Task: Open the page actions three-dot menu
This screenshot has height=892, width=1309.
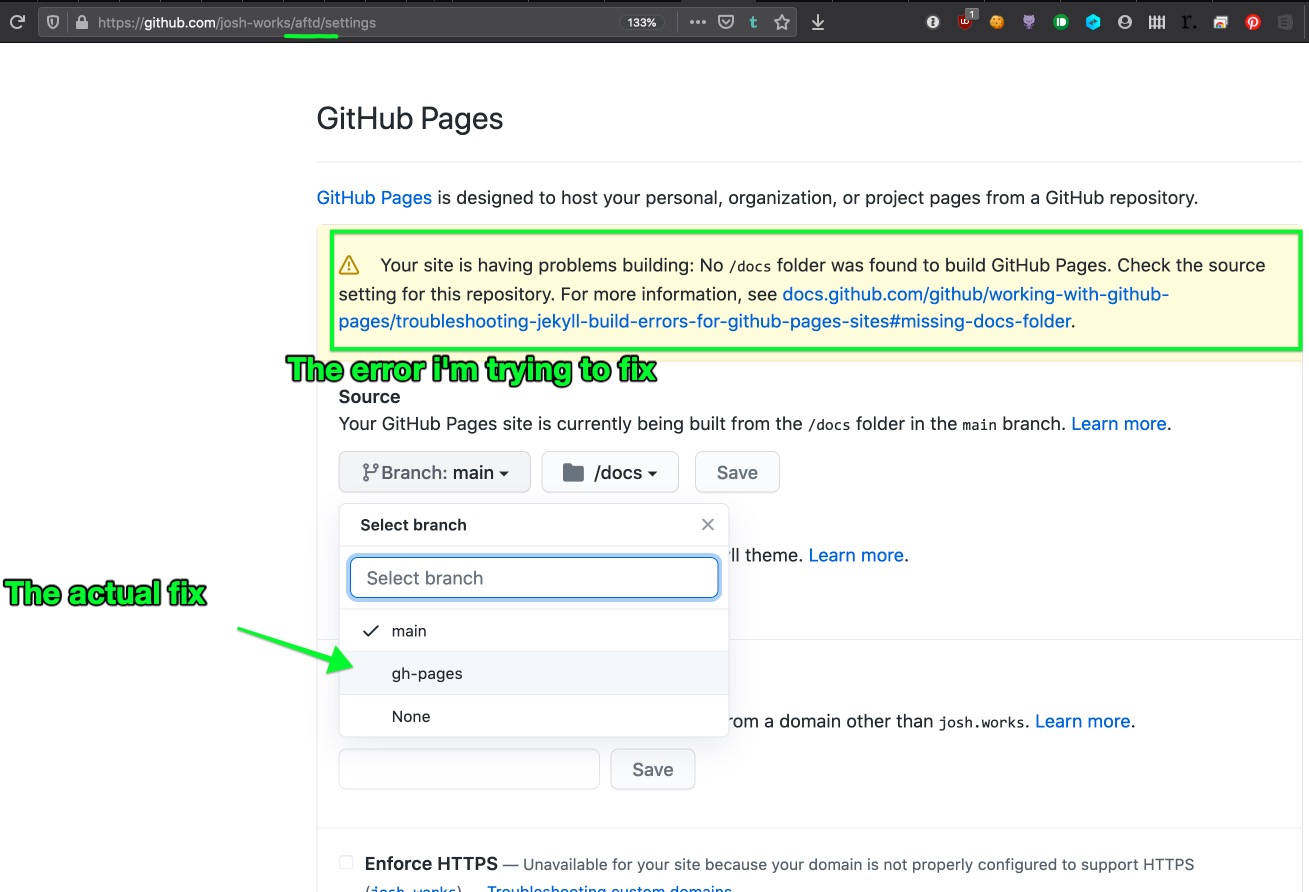Action: coord(697,22)
